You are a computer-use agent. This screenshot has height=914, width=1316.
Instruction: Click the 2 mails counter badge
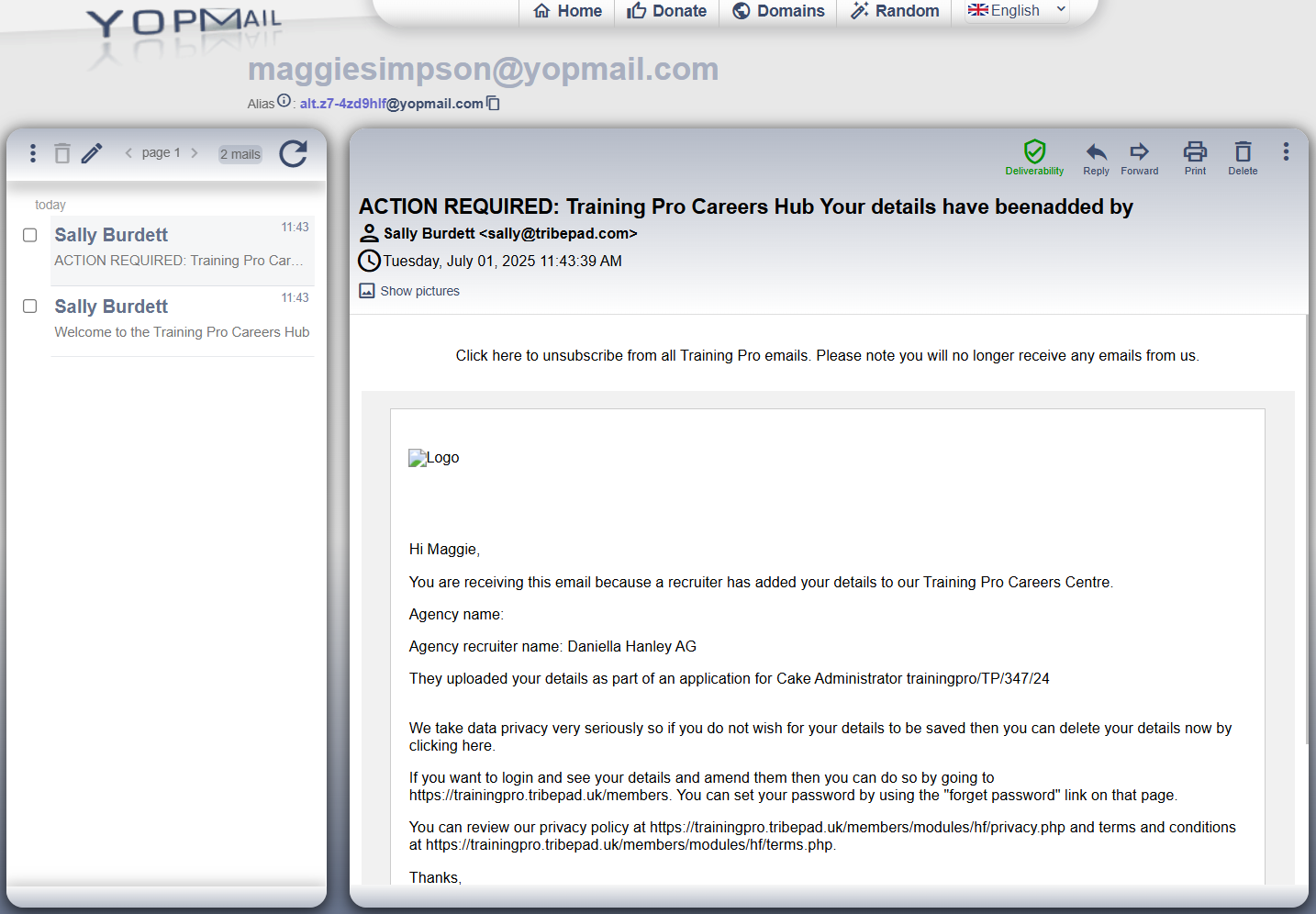coord(240,154)
